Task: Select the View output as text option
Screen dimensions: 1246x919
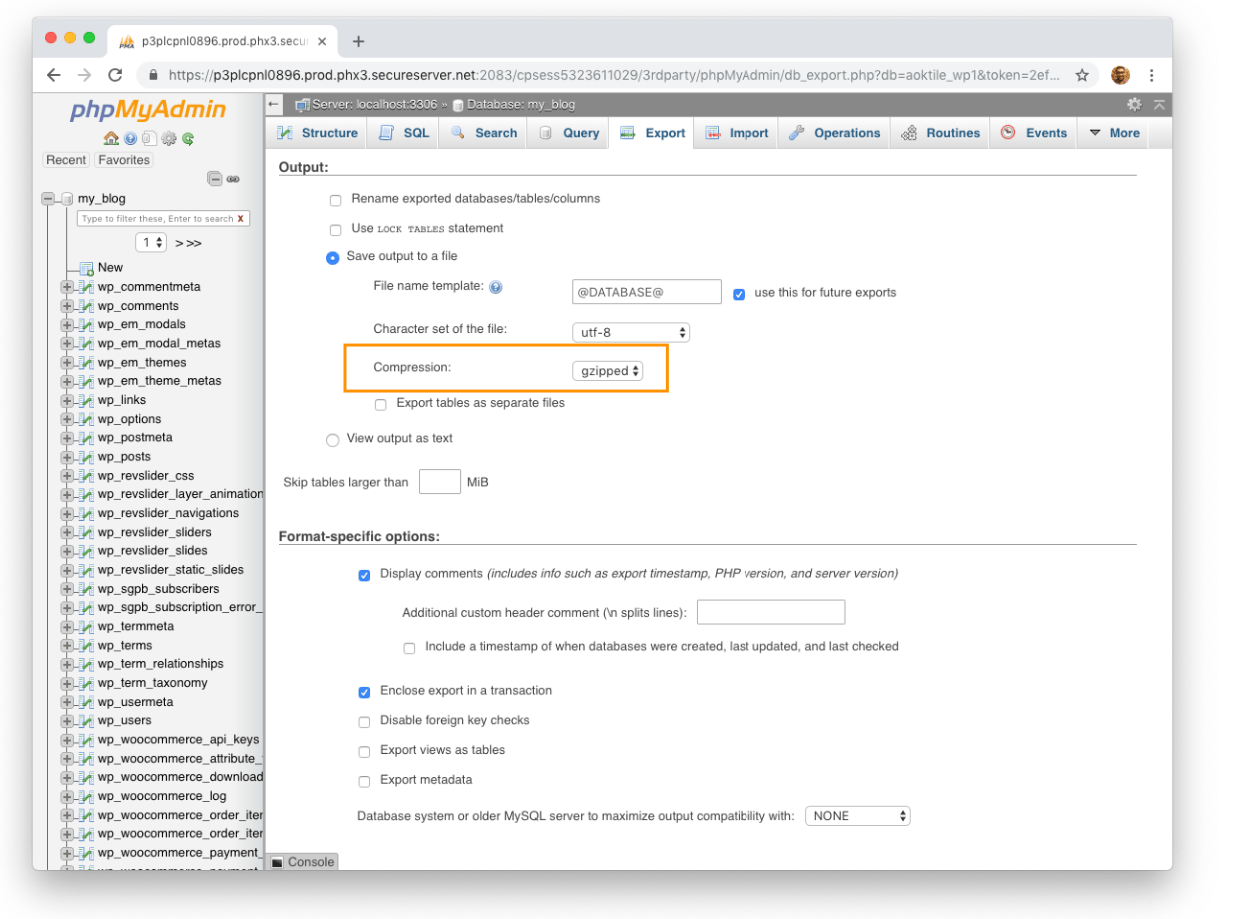Action: (x=332, y=439)
